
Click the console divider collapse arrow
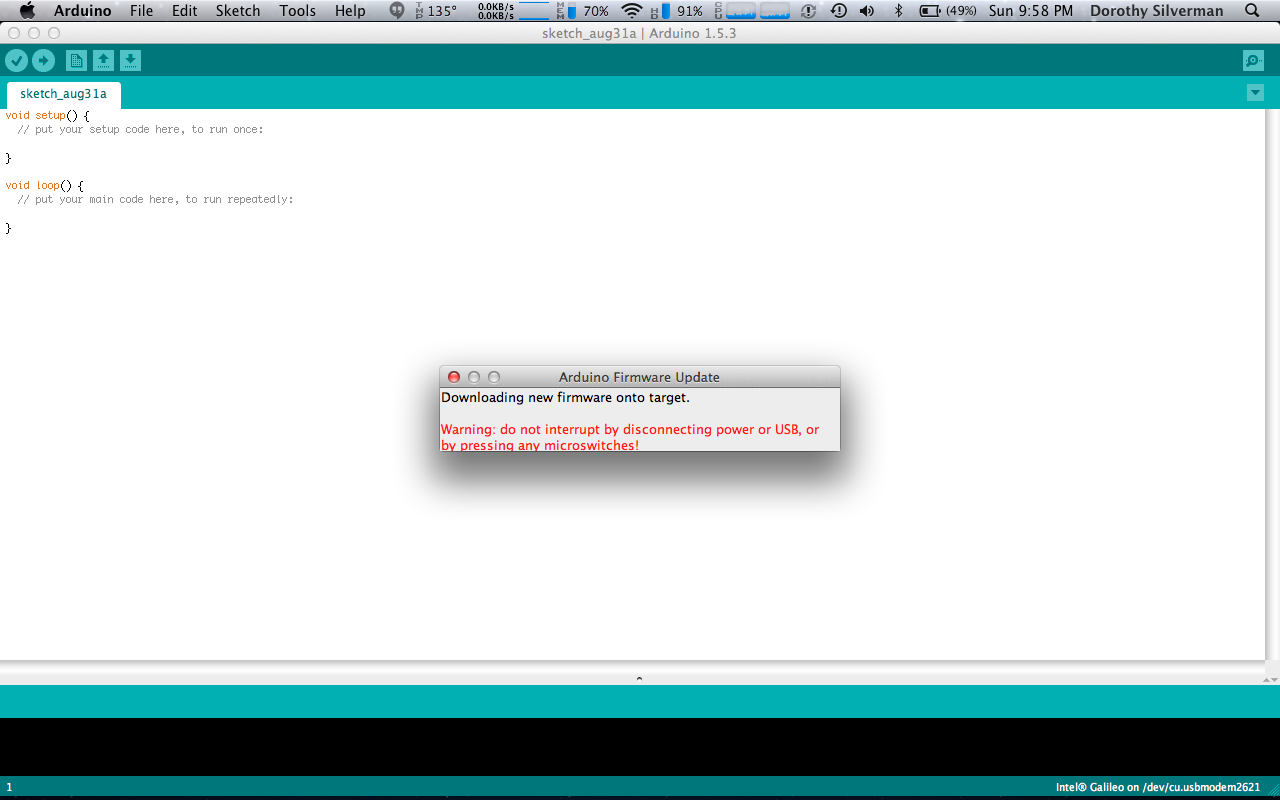coord(639,679)
